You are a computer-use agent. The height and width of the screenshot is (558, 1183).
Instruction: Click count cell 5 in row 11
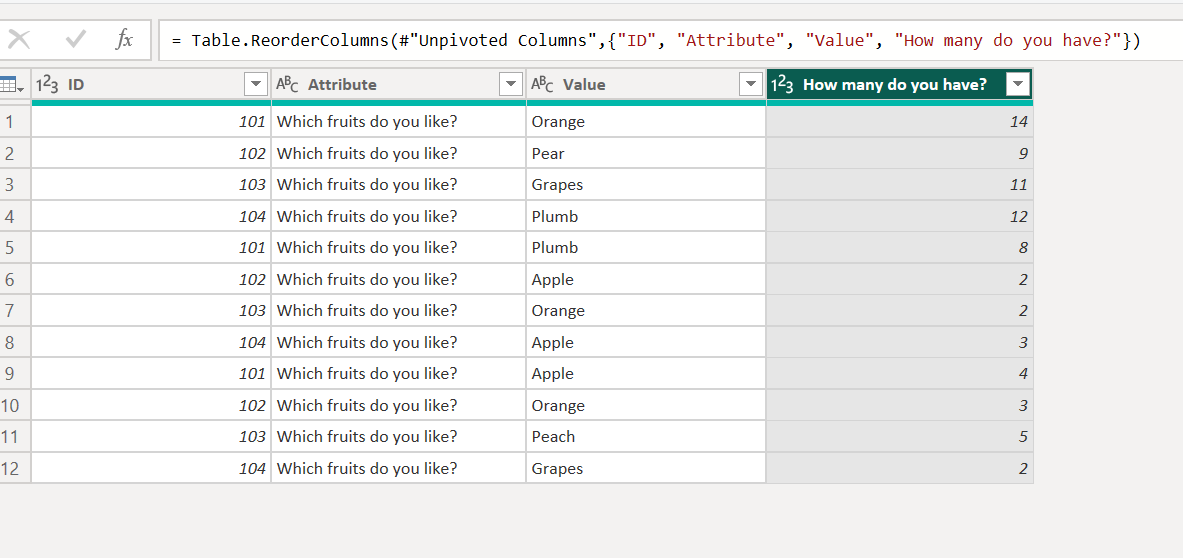point(899,437)
